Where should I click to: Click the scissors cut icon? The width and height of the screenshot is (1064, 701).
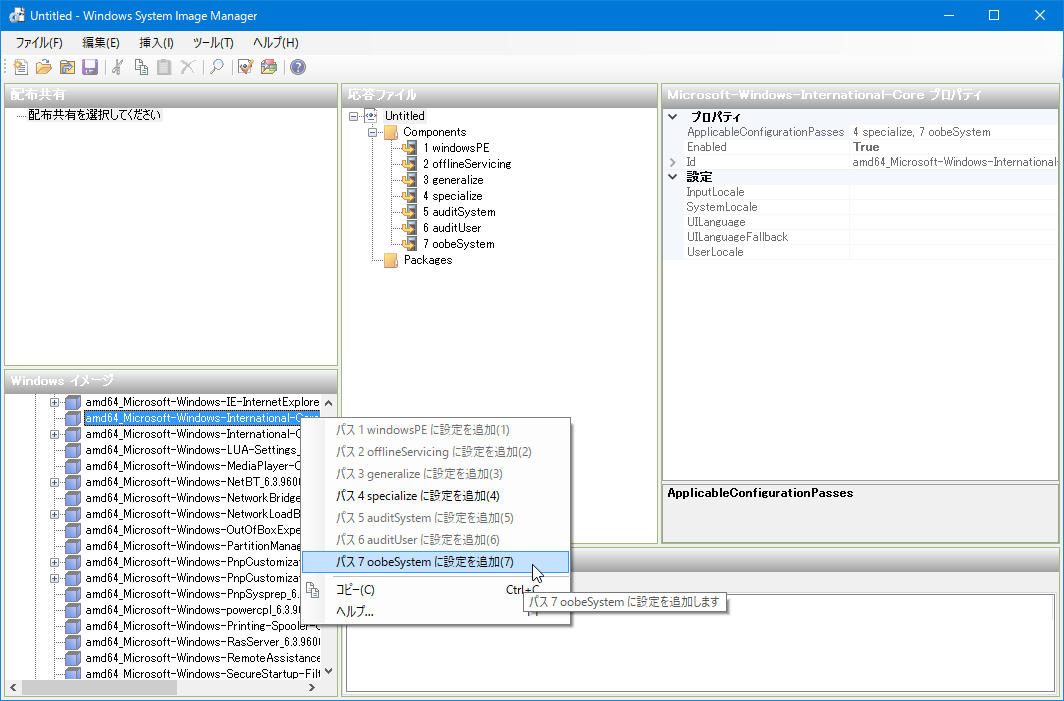pyautogui.click(x=118, y=67)
